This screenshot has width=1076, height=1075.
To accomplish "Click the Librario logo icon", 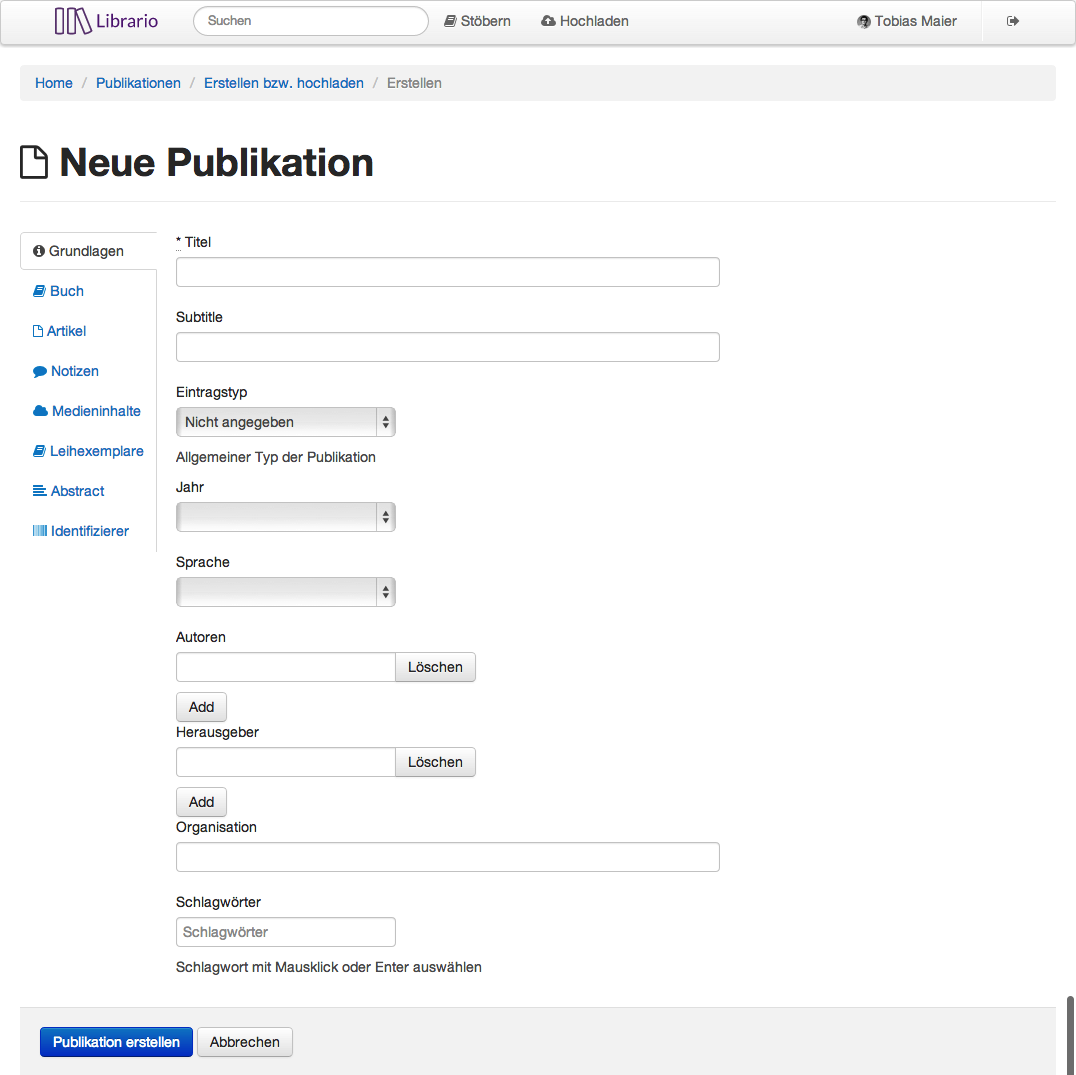I will click(x=73, y=21).
